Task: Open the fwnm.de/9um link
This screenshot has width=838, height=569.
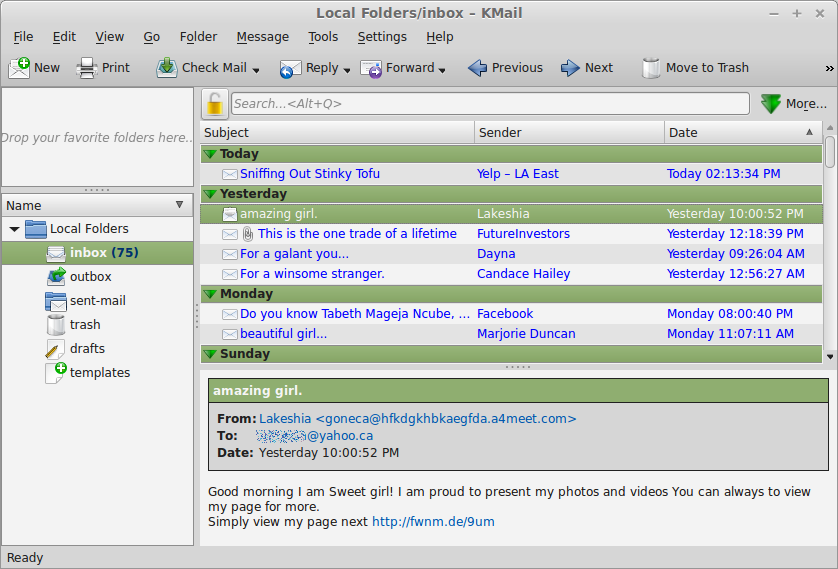Action: (433, 522)
